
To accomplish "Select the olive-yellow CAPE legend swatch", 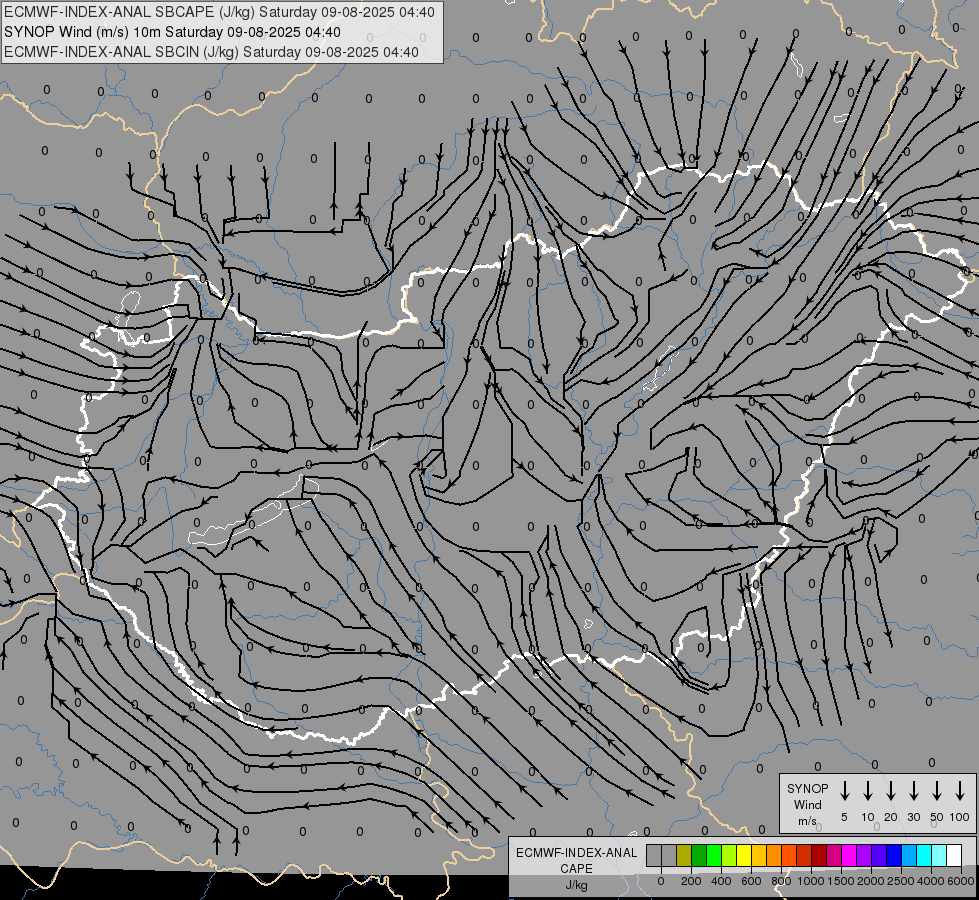I will pos(684,855).
